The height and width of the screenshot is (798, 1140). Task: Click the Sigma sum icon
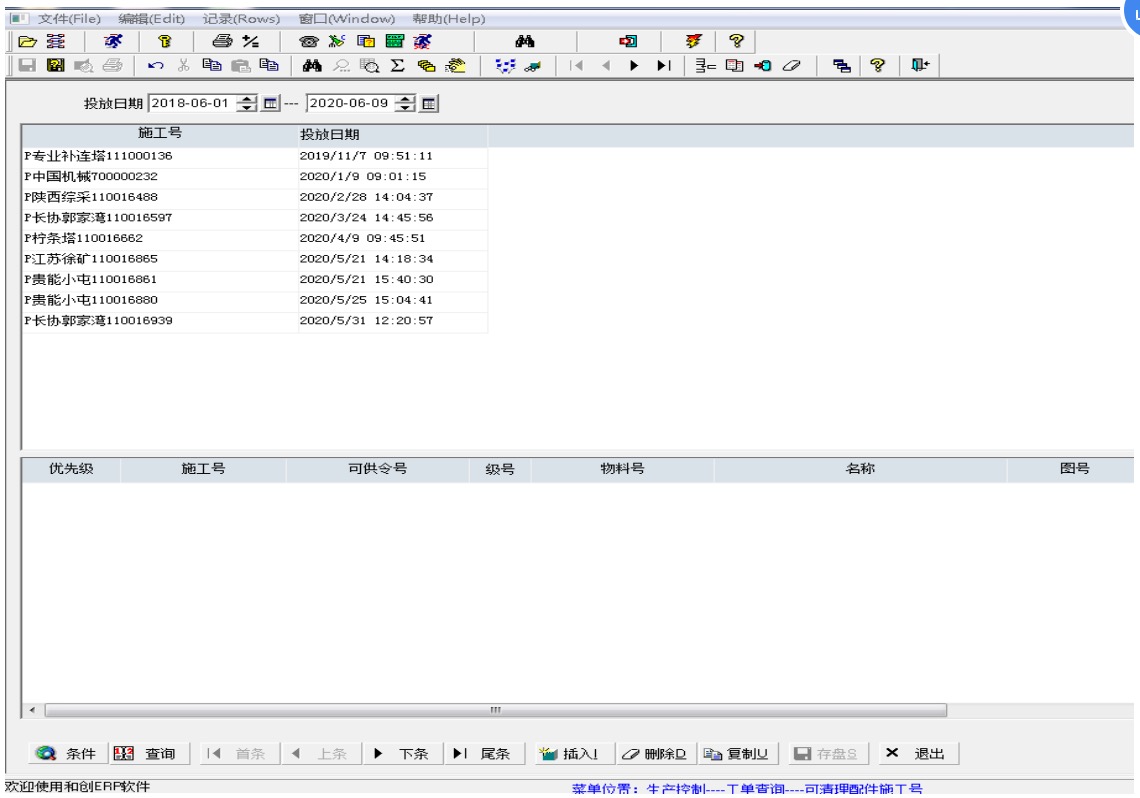[398, 65]
